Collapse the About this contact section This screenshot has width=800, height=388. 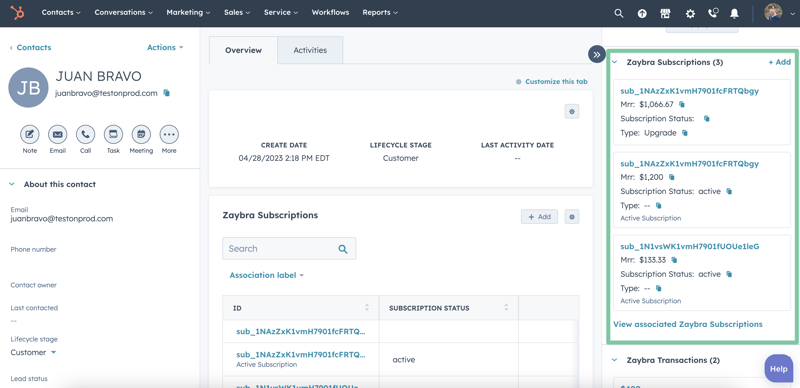pyautogui.click(x=12, y=184)
